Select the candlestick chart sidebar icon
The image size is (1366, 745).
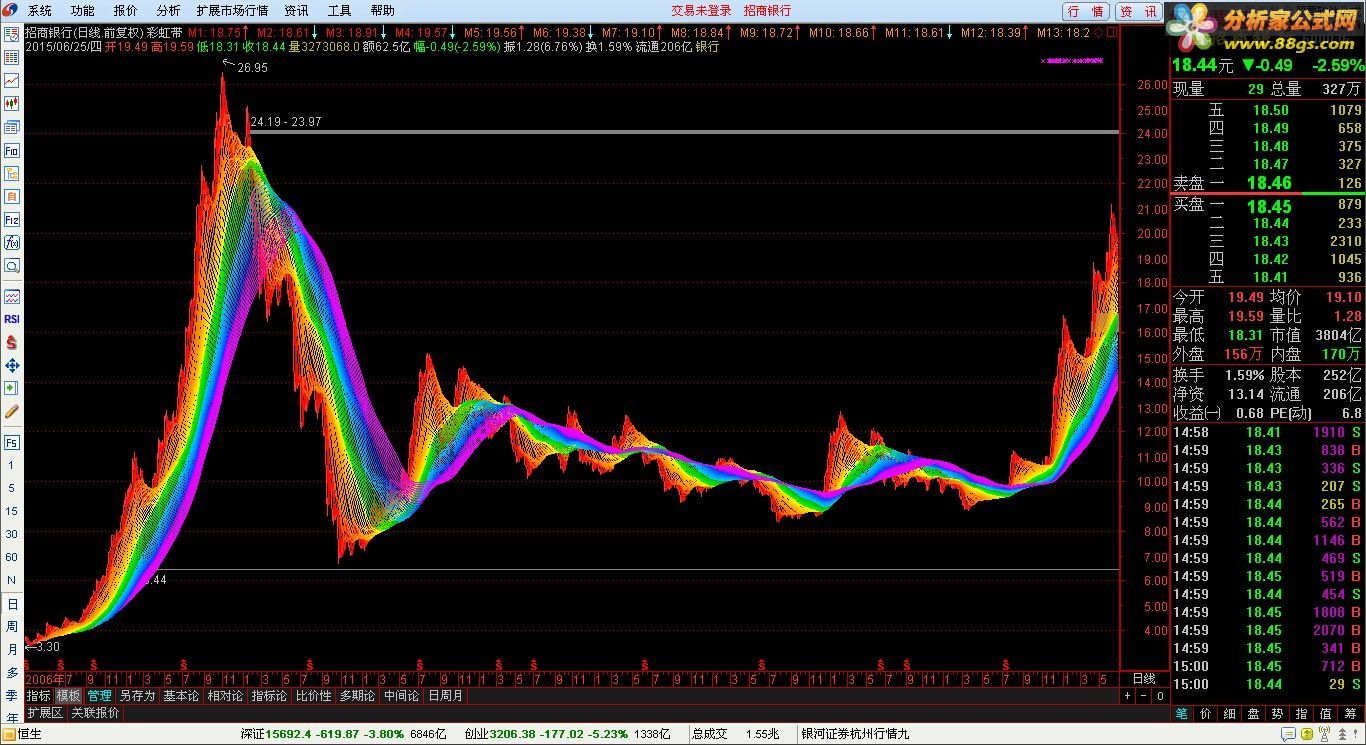12,103
